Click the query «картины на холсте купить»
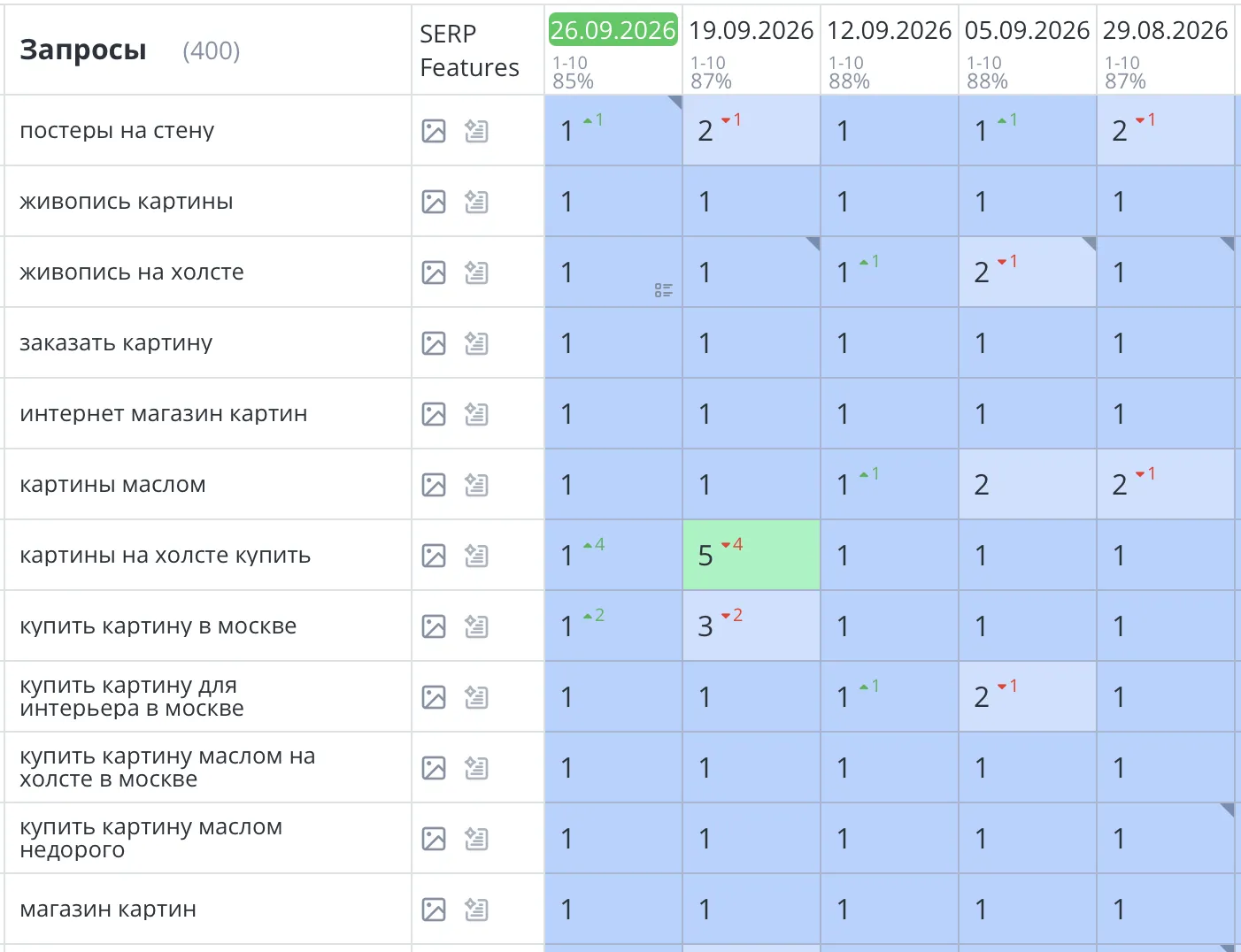Viewport: 1241px width, 952px height. 166,556
